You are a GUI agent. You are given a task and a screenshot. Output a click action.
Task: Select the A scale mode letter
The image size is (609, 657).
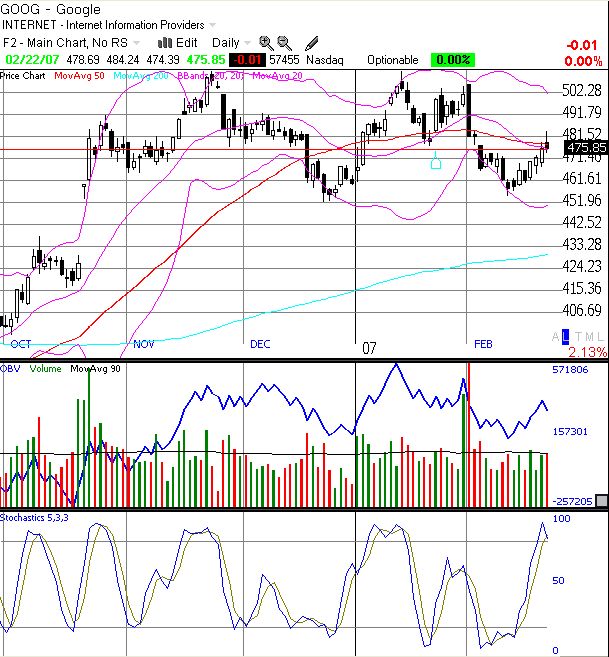click(556, 336)
